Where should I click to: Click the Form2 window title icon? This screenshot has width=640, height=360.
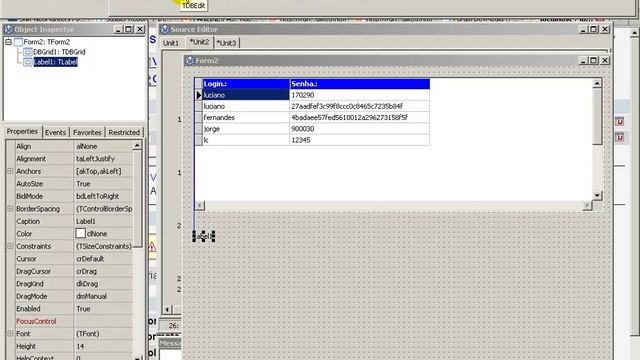click(x=189, y=60)
